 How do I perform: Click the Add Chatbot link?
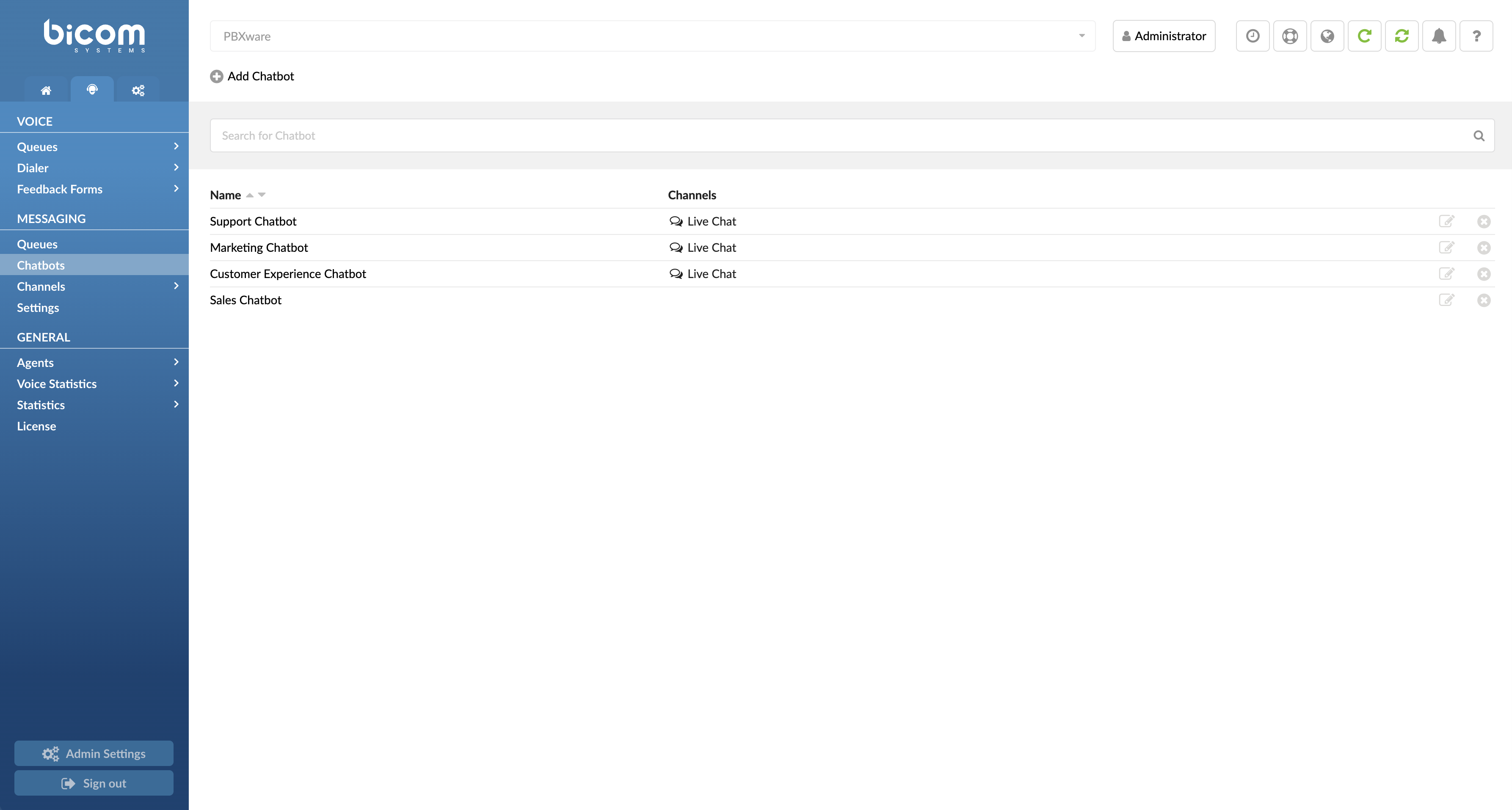[261, 76]
